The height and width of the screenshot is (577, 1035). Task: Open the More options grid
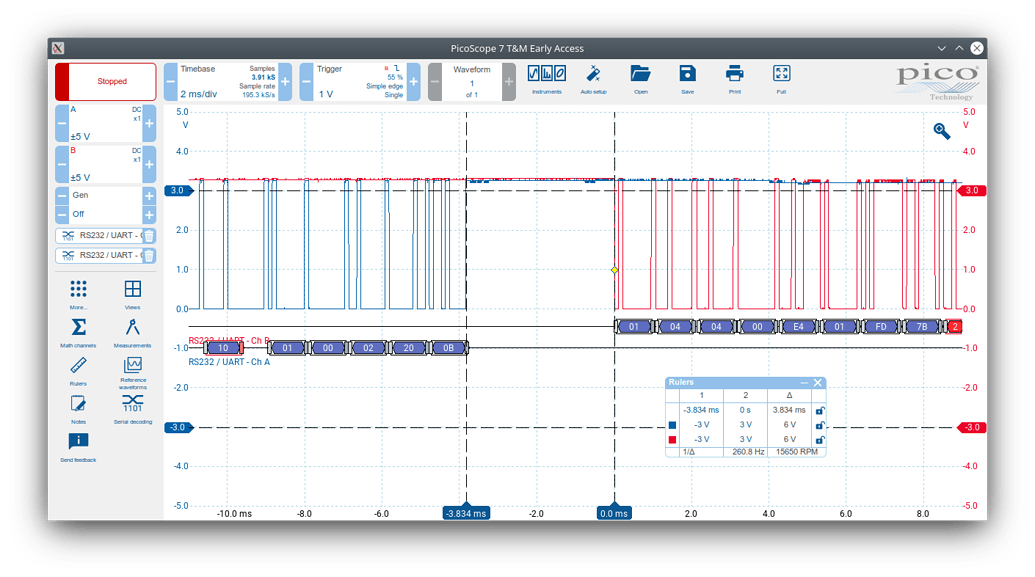pos(79,290)
